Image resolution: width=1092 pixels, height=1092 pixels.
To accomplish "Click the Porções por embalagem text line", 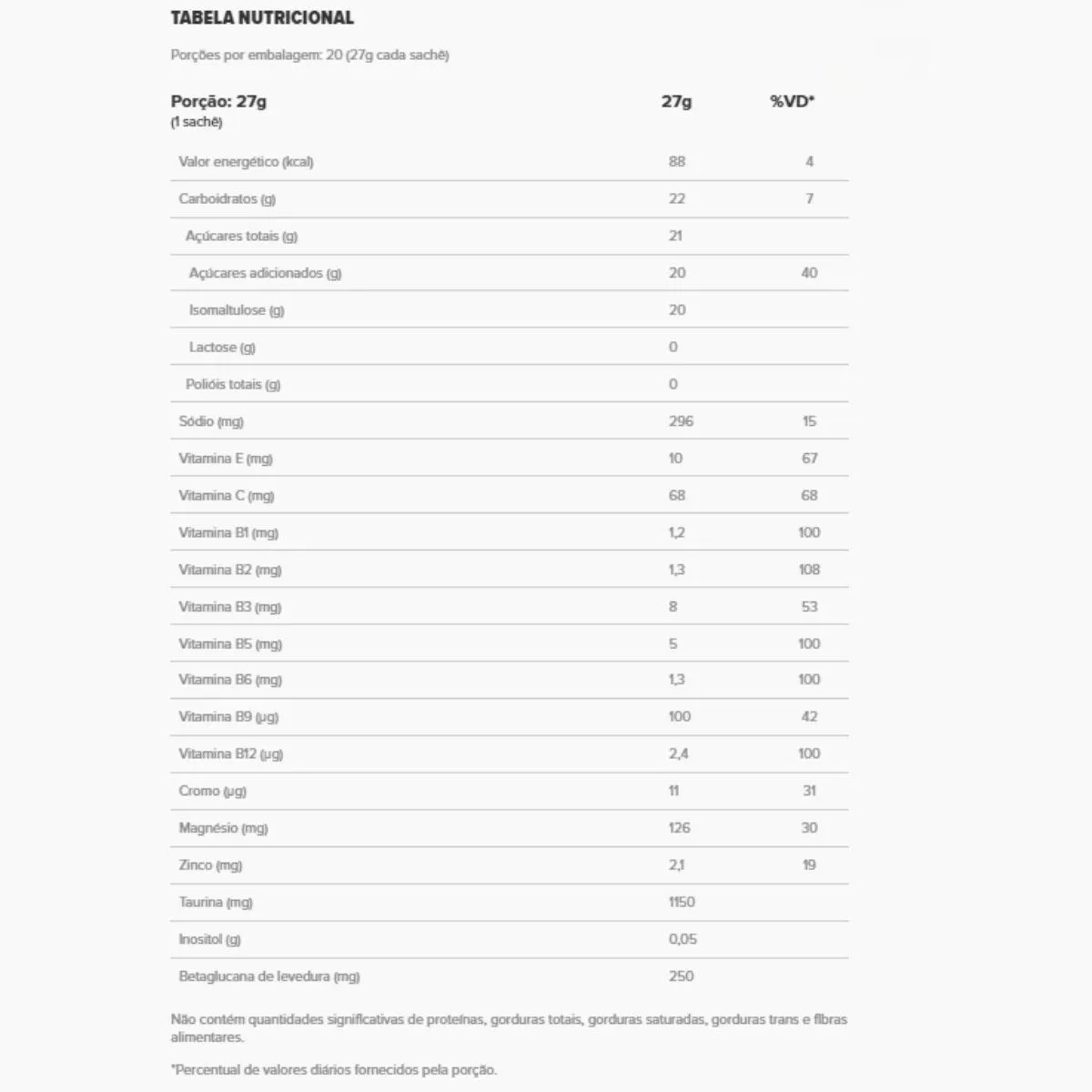I will 309,56.
